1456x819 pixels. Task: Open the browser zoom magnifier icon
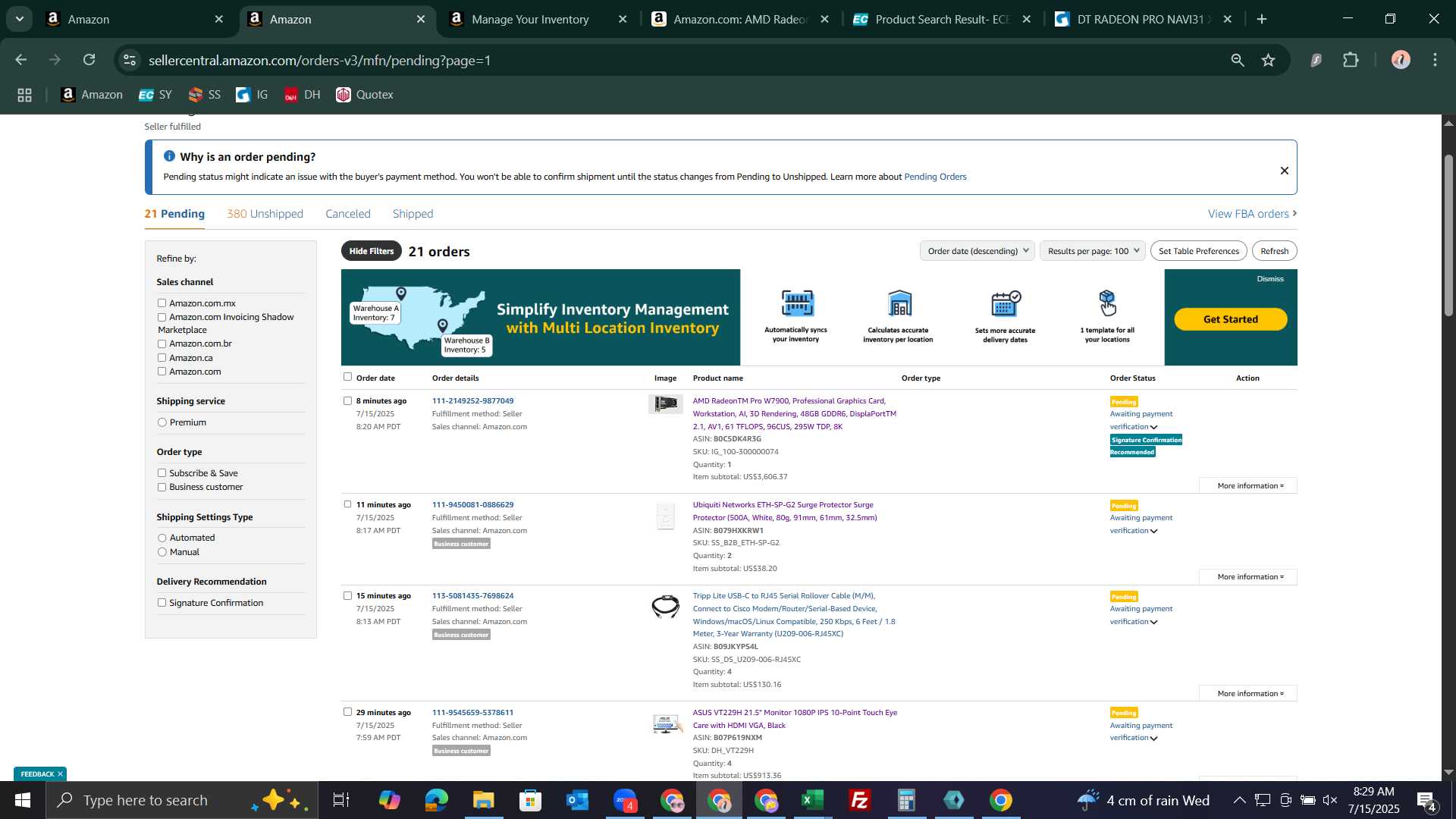(1238, 60)
